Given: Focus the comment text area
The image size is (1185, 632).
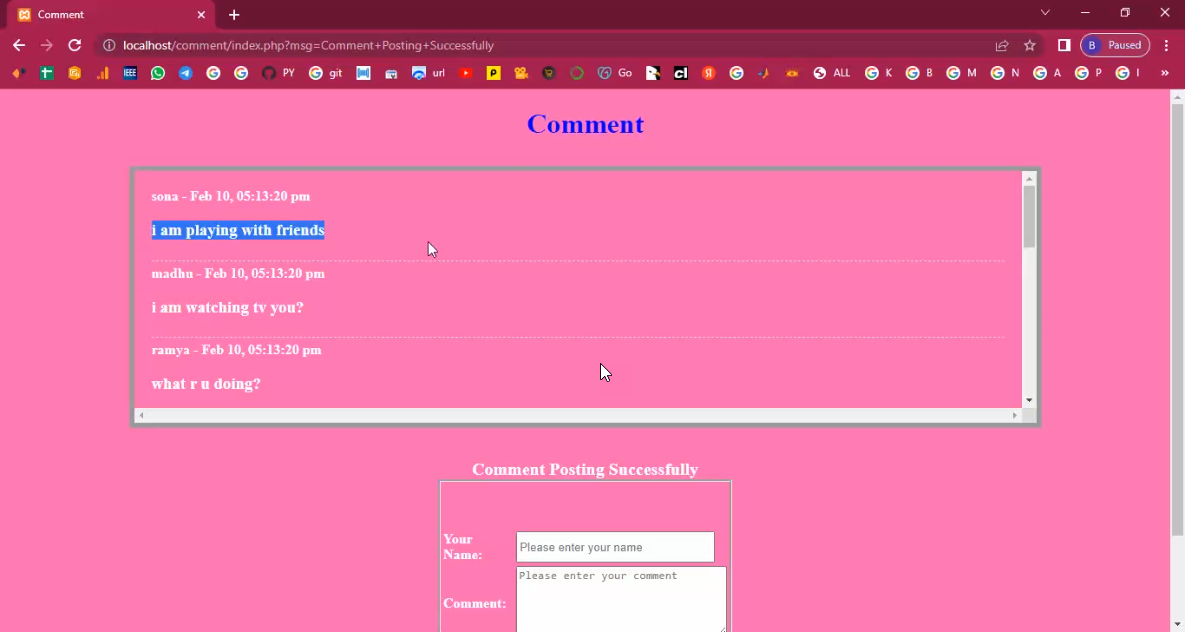Looking at the screenshot, I should (x=621, y=598).
